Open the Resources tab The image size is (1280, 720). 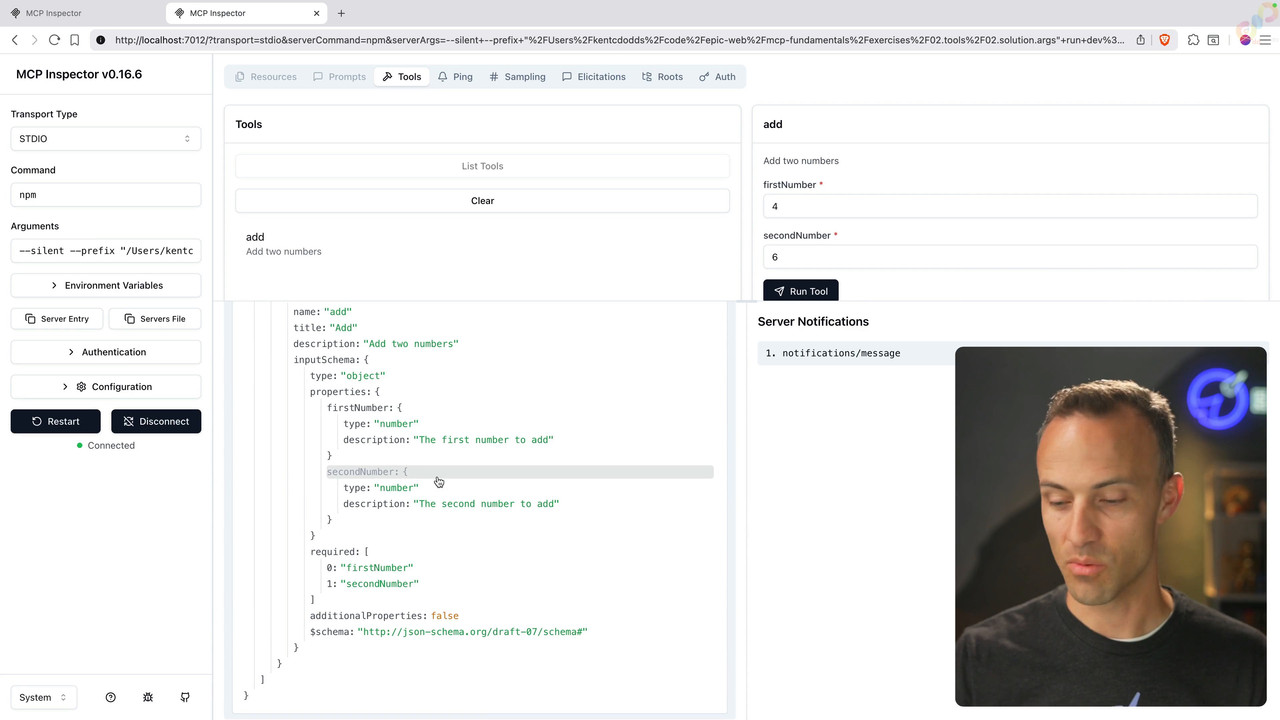(x=265, y=76)
